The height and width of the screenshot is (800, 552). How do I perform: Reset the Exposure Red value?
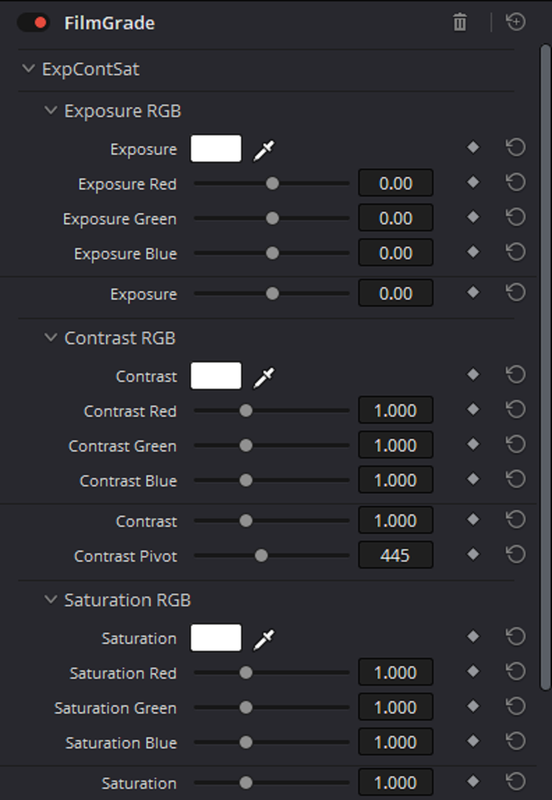click(x=516, y=183)
